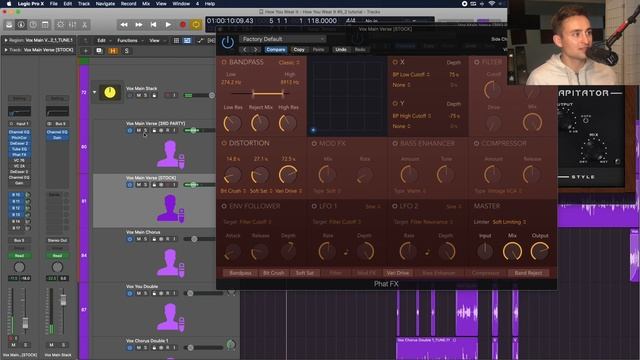
Task: Enable the Distortion section power toggle
Action: pos(224,143)
